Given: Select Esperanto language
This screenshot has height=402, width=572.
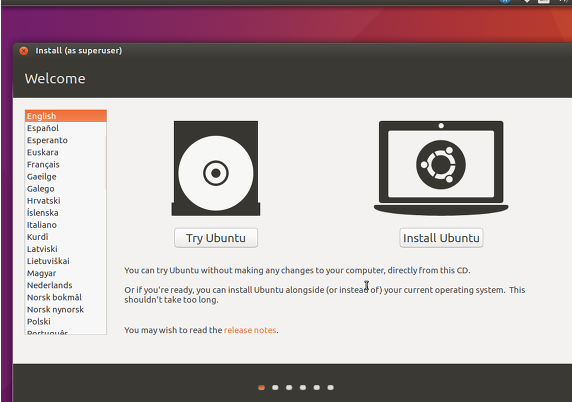Looking at the screenshot, I should click(x=66, y=140).
